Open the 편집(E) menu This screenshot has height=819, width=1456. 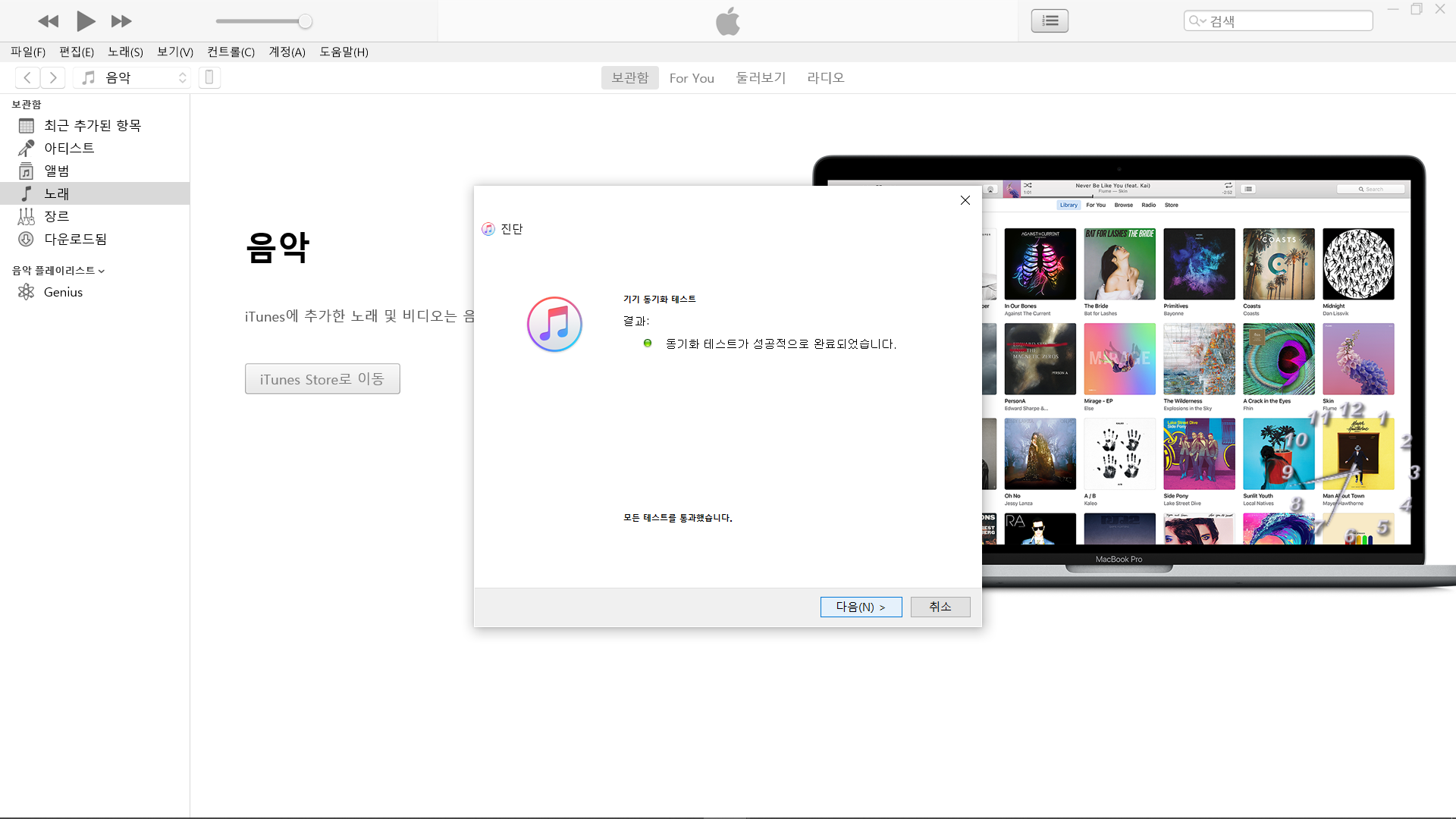click(77, 52)
